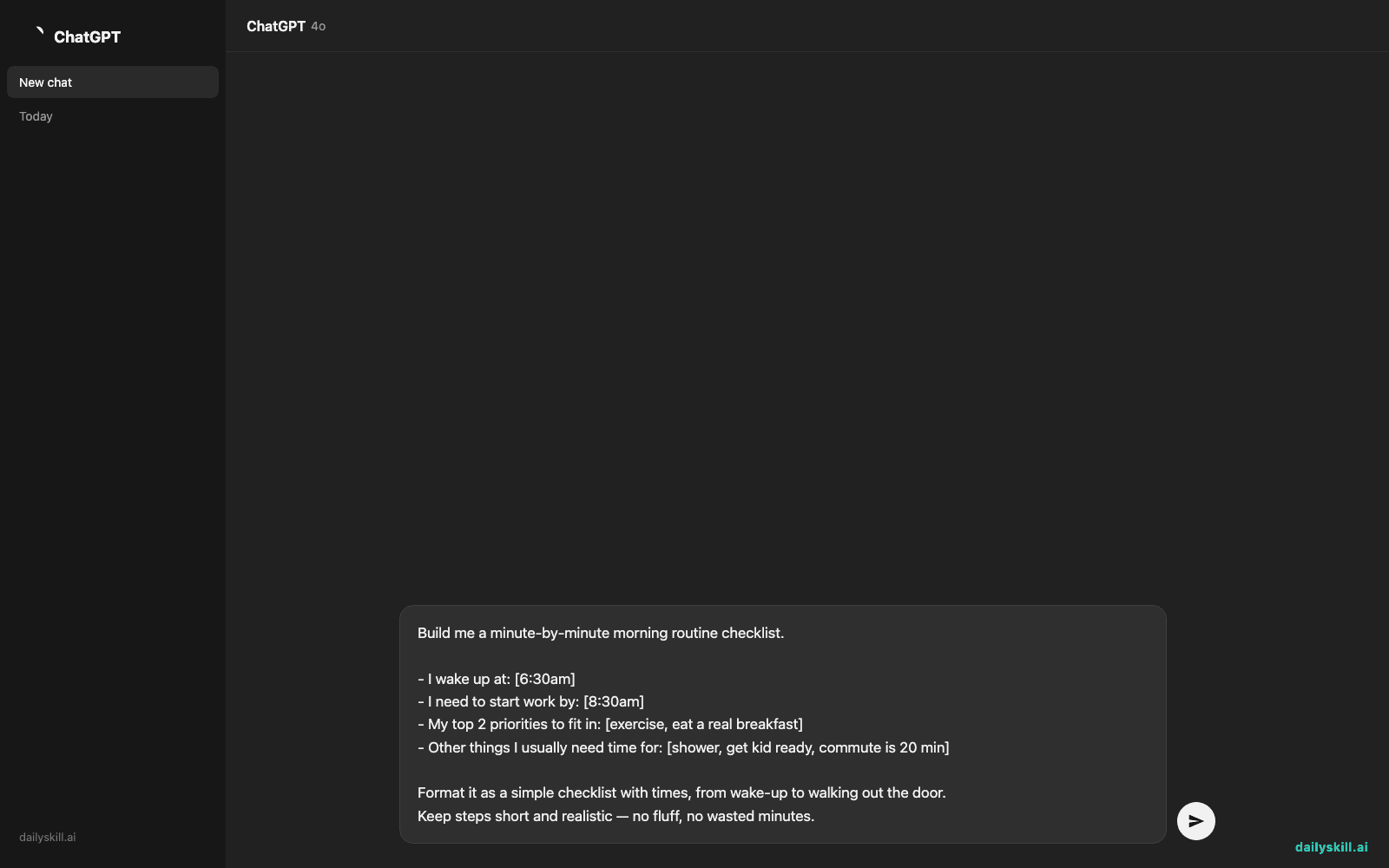The image size is (1389, 868).
Task: Click the prompt line 'I wake up at: [6:30am]'
Action: pyautogui.click(x=497, y=679)
